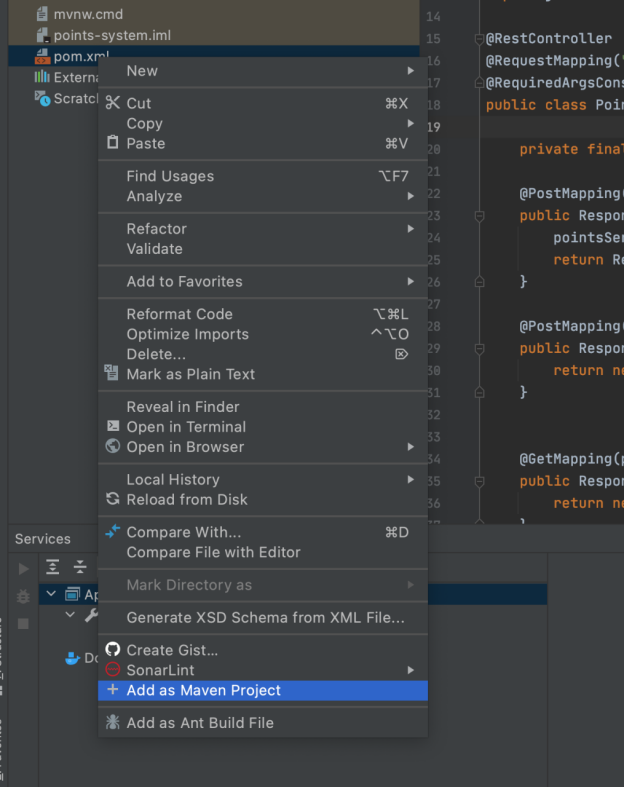Expand the Copy submenu arrow
The image size is (624, 788).
[410, 123]
